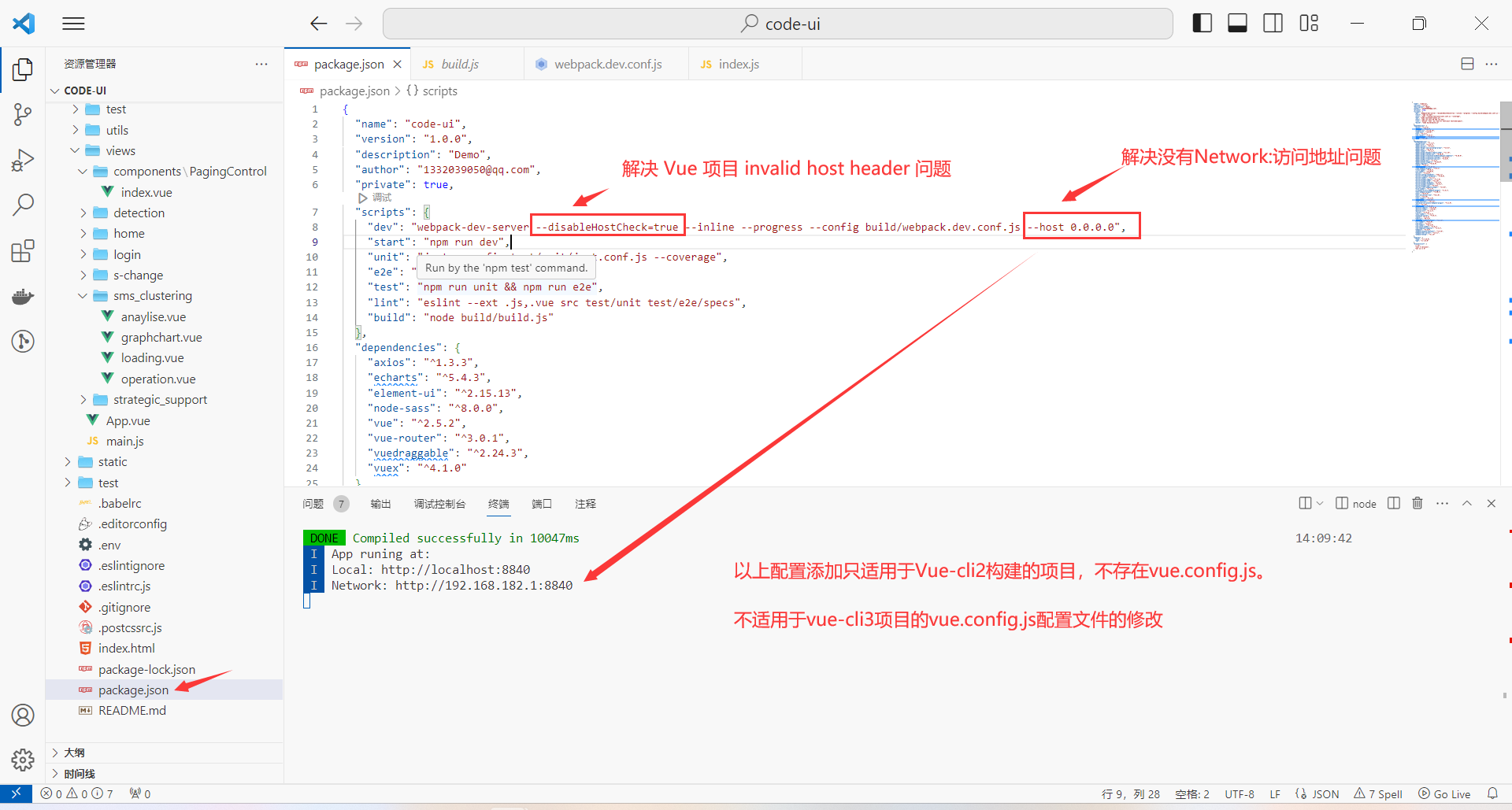Maximize the panel size chevron

(x=1467, y=503)
